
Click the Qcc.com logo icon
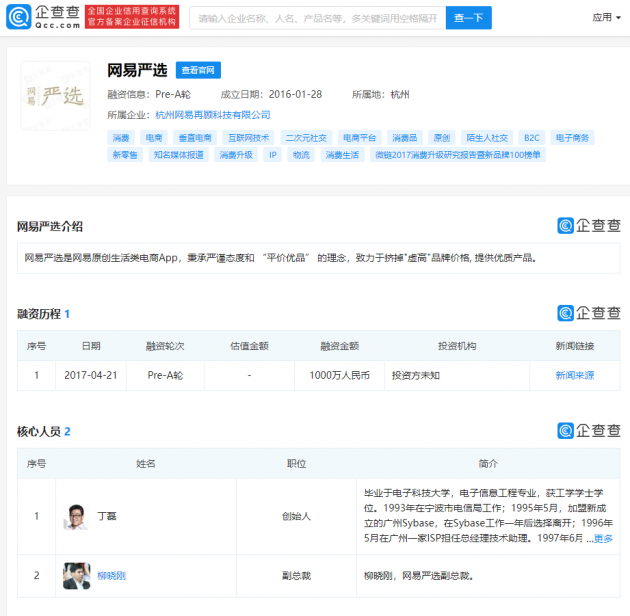click(x=18, y=17)
